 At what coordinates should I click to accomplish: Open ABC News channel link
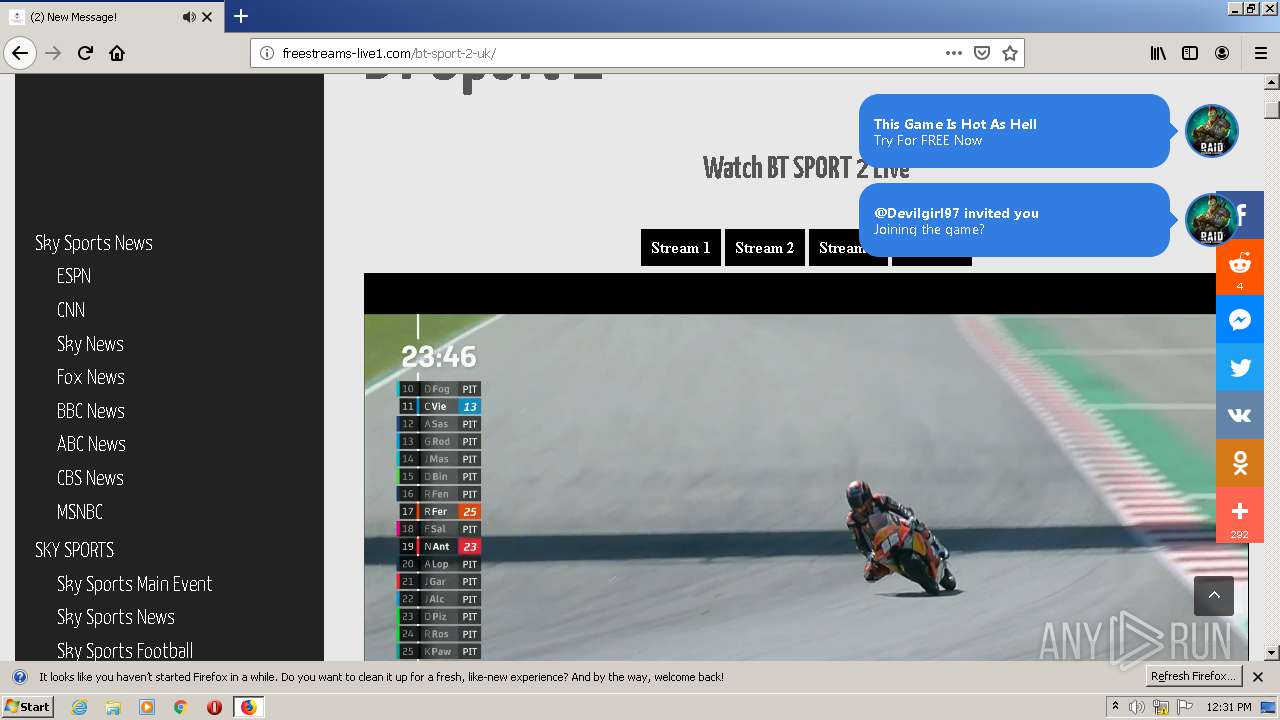91,444
